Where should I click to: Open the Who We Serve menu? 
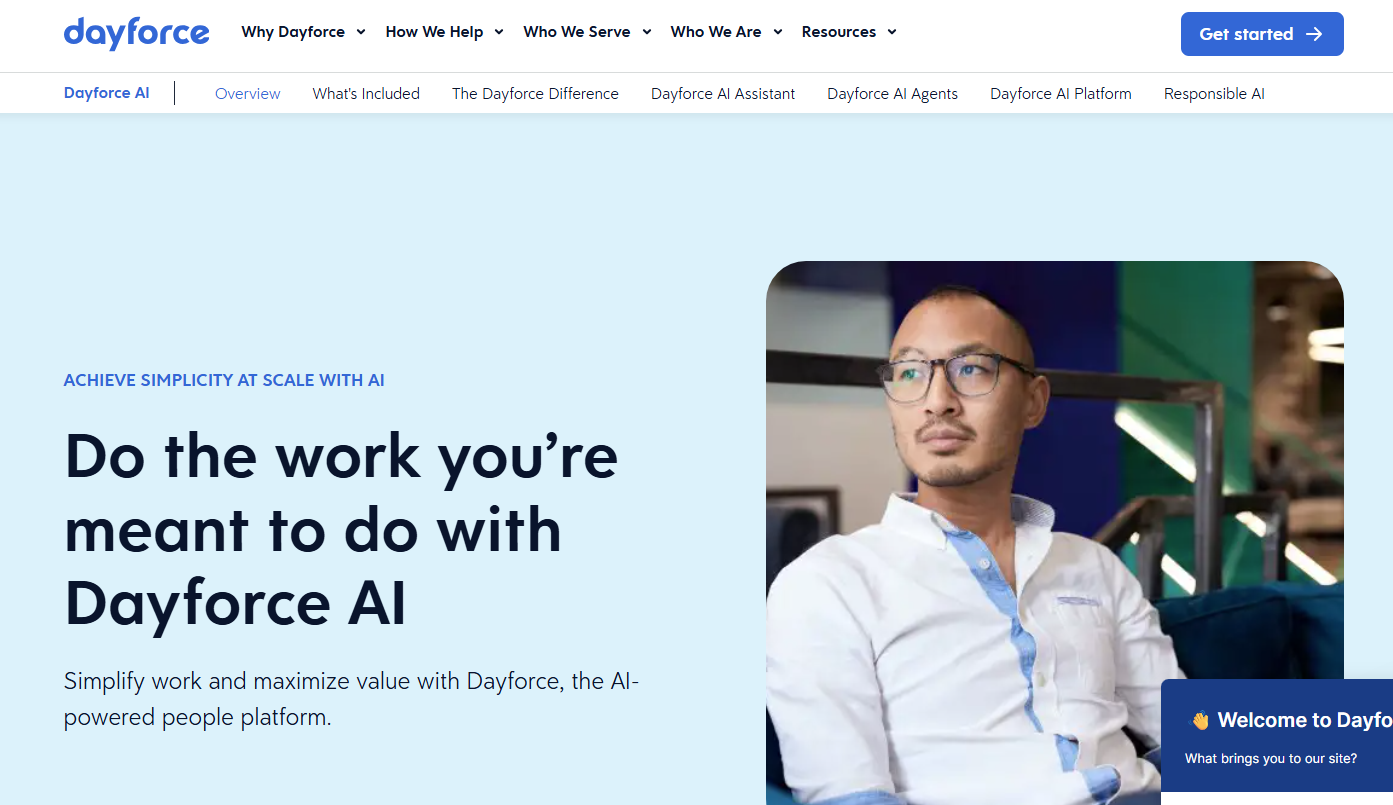(588, 32)
